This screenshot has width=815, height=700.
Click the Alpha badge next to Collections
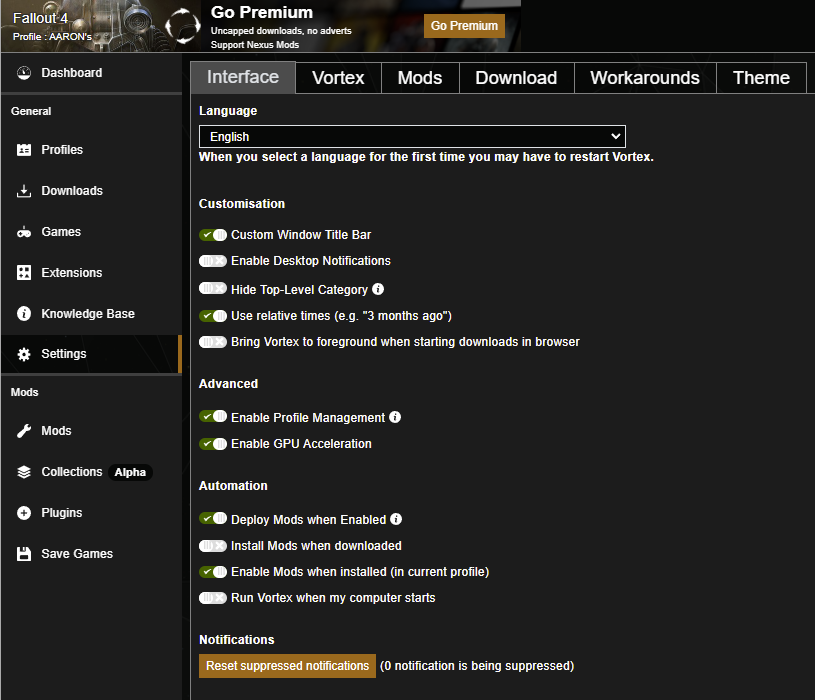(x=130, y=472)
